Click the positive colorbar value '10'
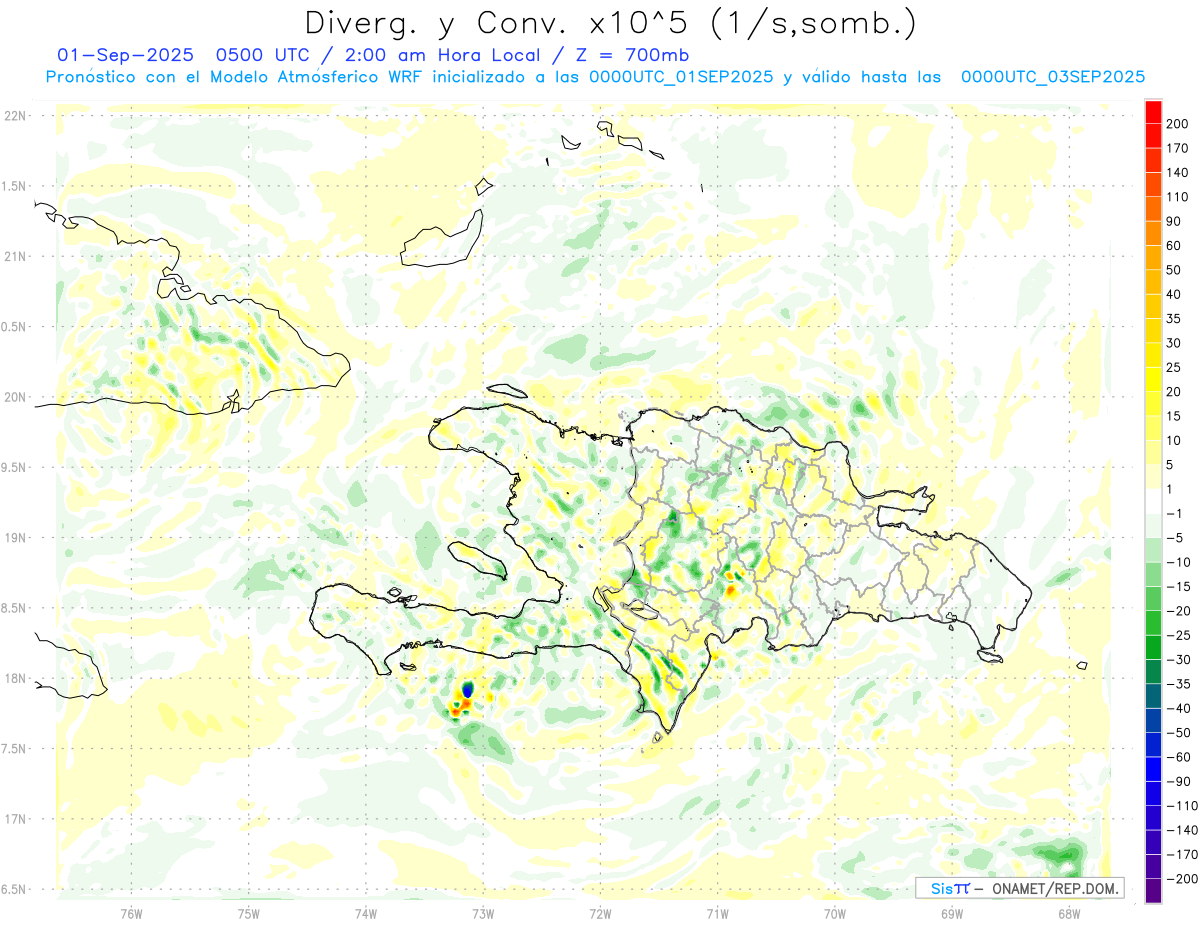This screenshot has height=927, width=1200. 1174,440
